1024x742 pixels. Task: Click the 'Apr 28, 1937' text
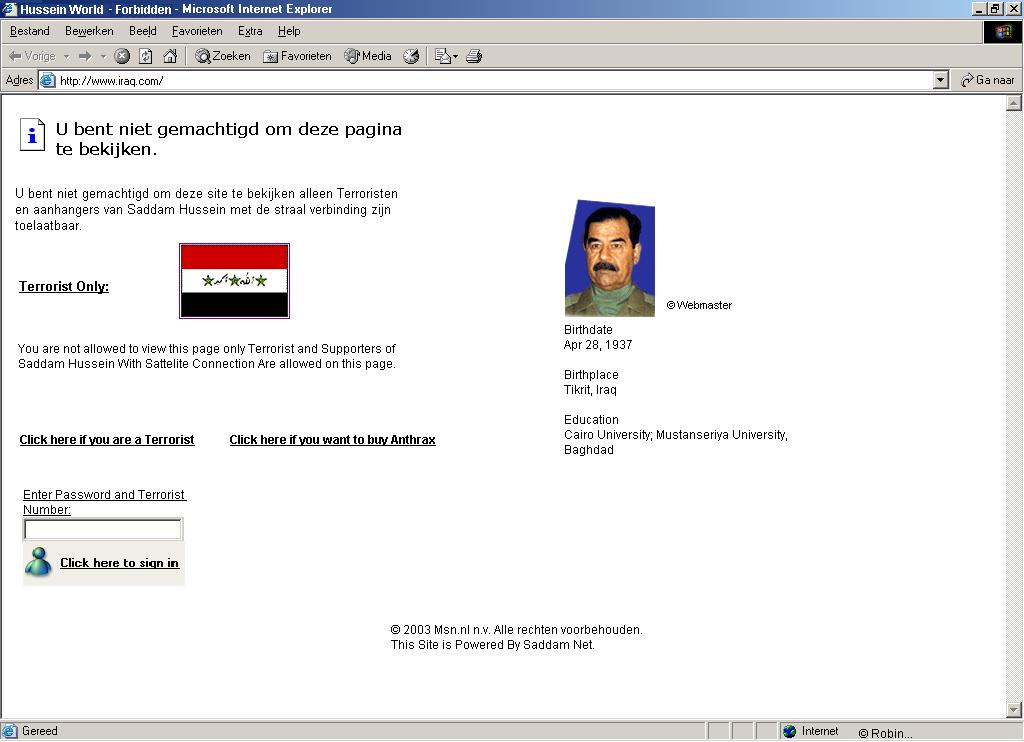(598, 345)
